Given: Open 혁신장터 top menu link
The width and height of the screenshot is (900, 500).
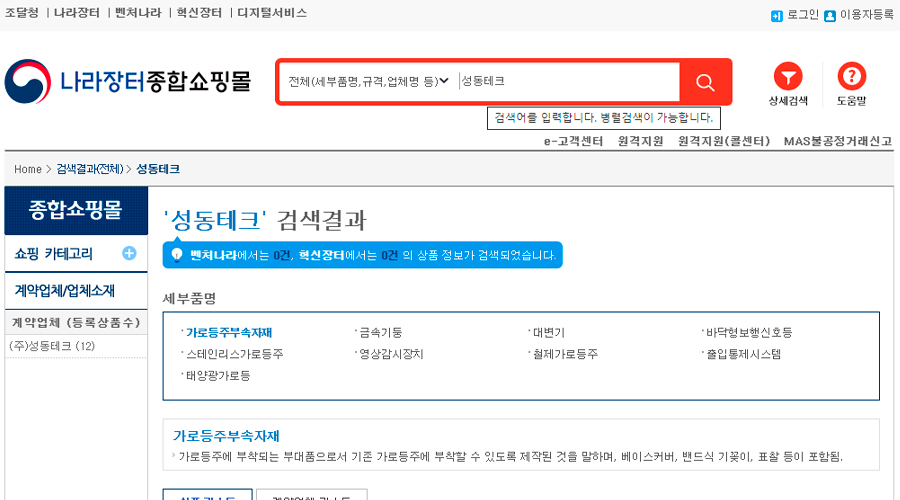Looking at the screenshot, I should coord(199,13).
